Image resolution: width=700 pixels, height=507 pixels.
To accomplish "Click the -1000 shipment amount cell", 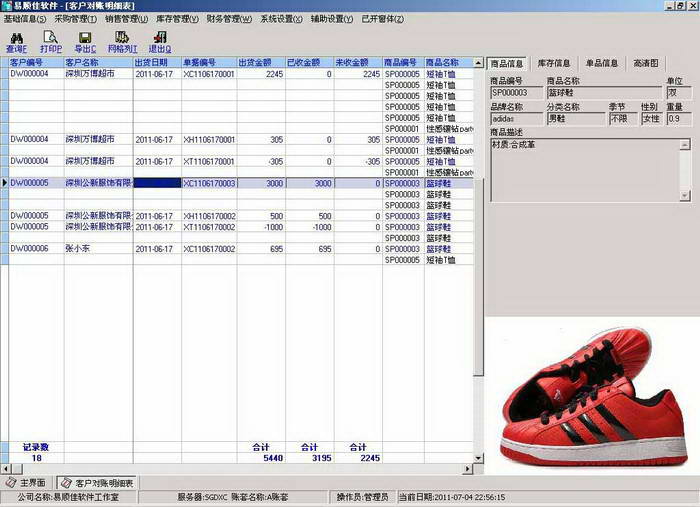I will click(261, 227).
